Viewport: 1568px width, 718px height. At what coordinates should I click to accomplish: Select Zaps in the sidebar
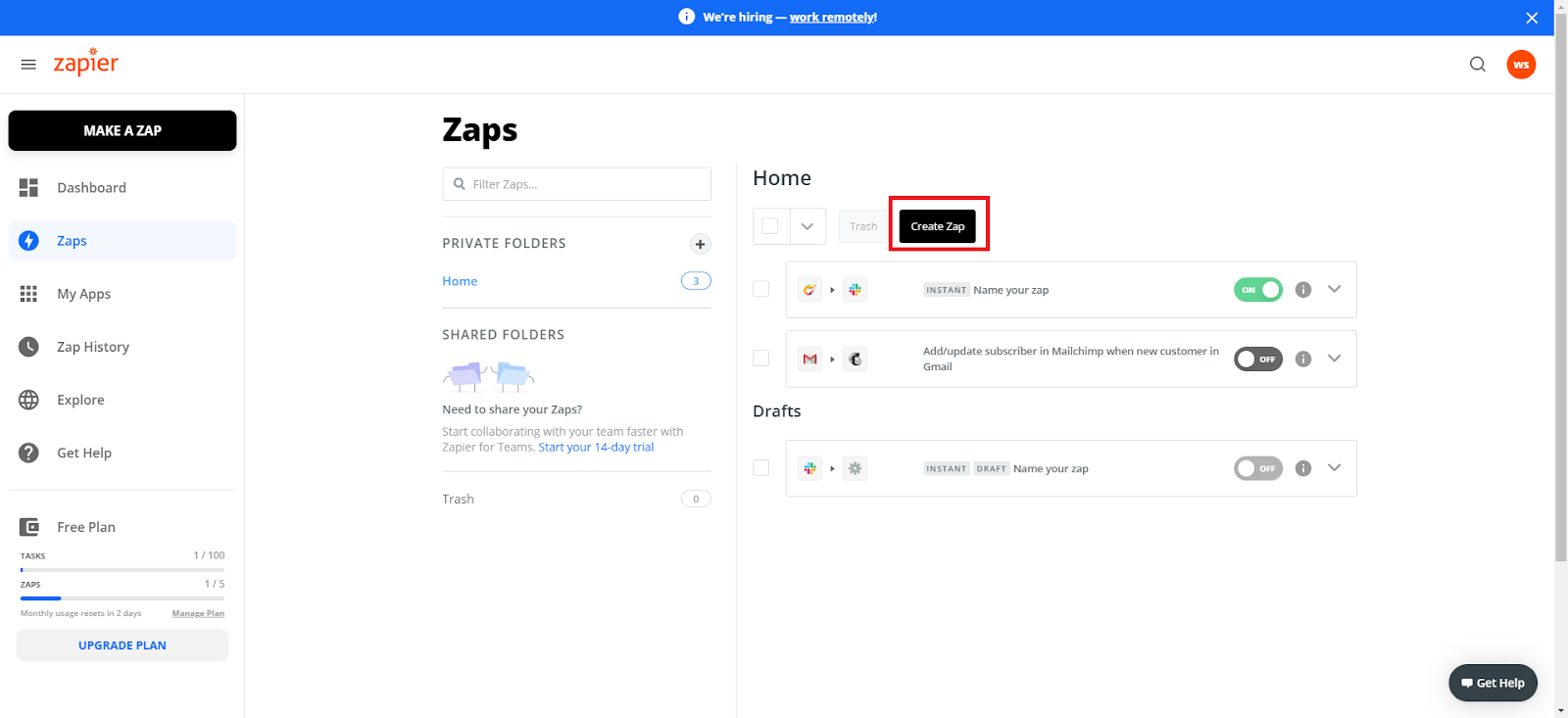[x=122, y=241]
